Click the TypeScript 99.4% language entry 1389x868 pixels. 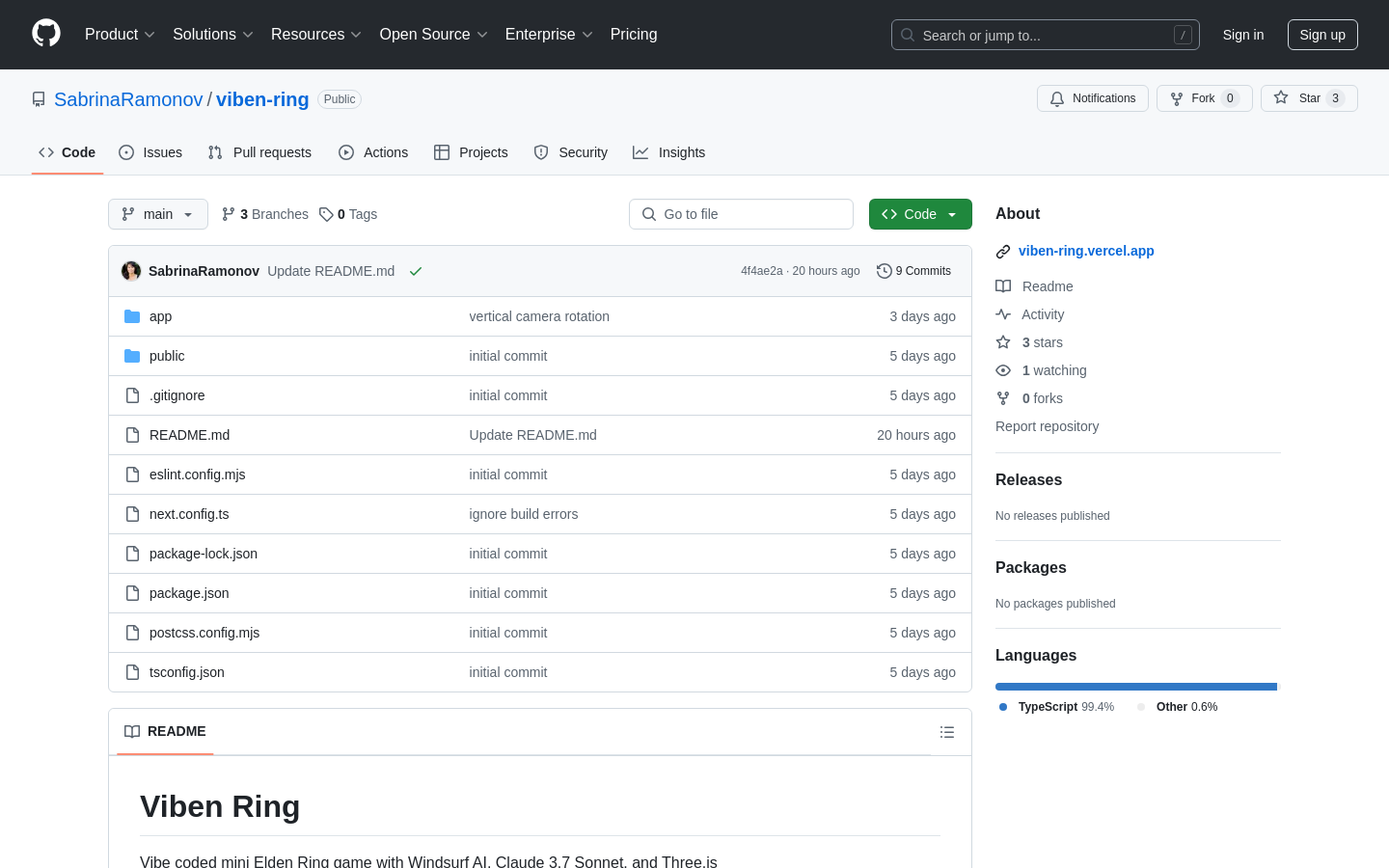(x=1057, y=707)
